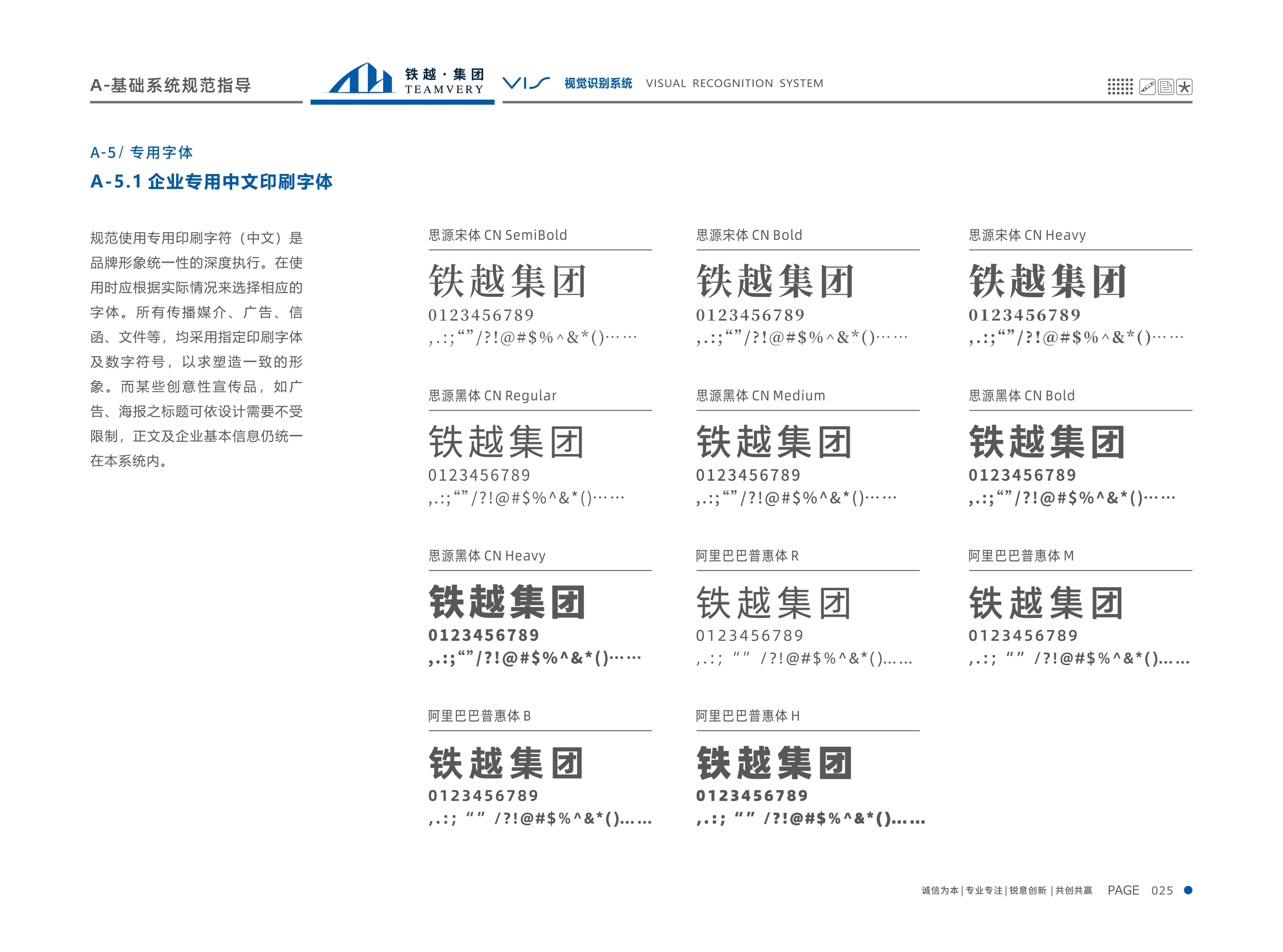Click paragraph line starting '函、文件等'
The width and height of the screenshot is (1283, 952).
point(196,337)
